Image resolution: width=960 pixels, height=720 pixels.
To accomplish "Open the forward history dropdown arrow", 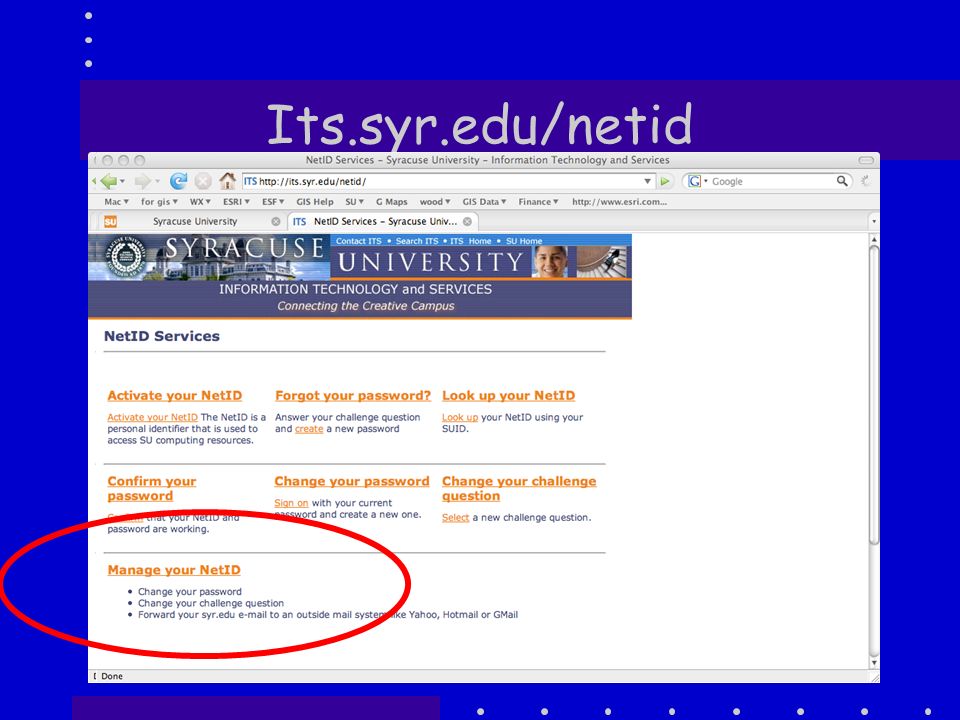I will point(157,182).
